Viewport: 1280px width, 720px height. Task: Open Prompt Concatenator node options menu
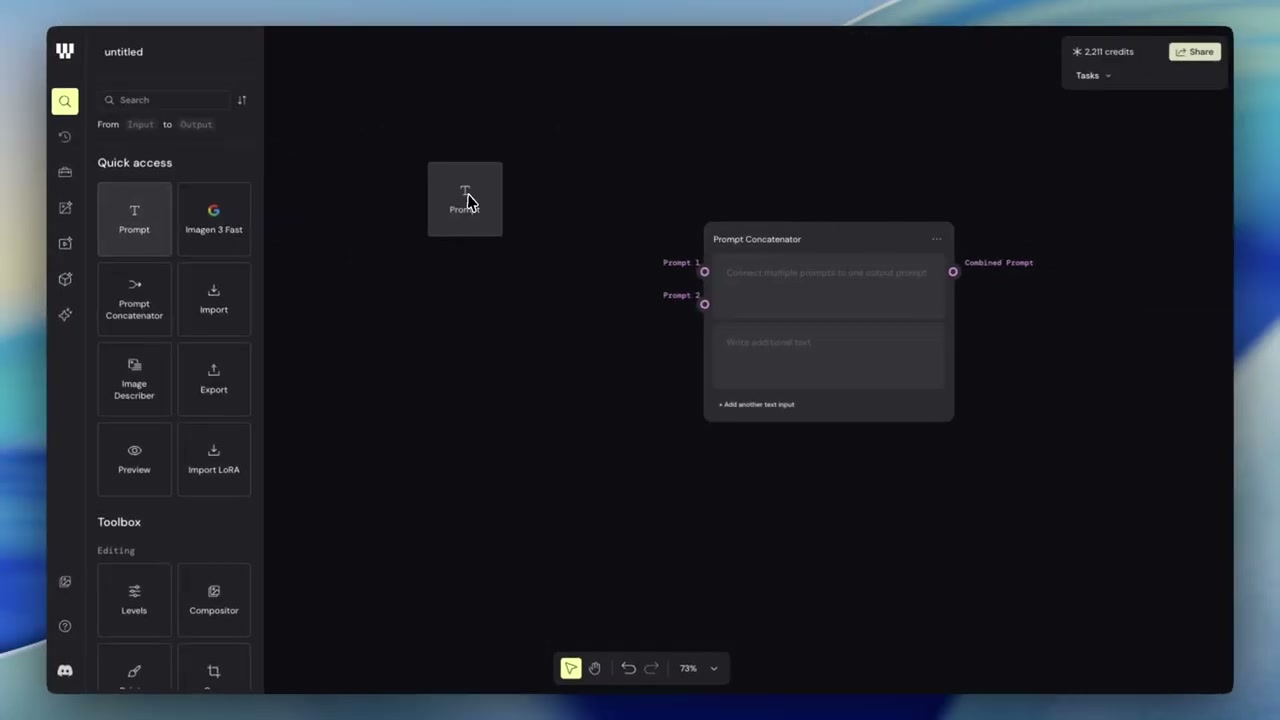coord(936,239)
